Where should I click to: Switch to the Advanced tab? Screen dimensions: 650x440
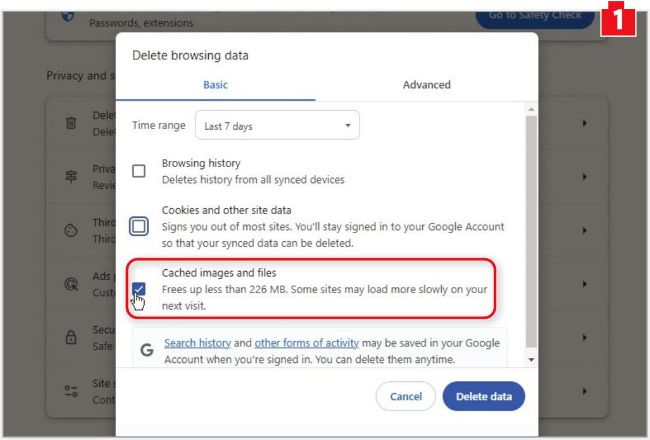point(426,85)
